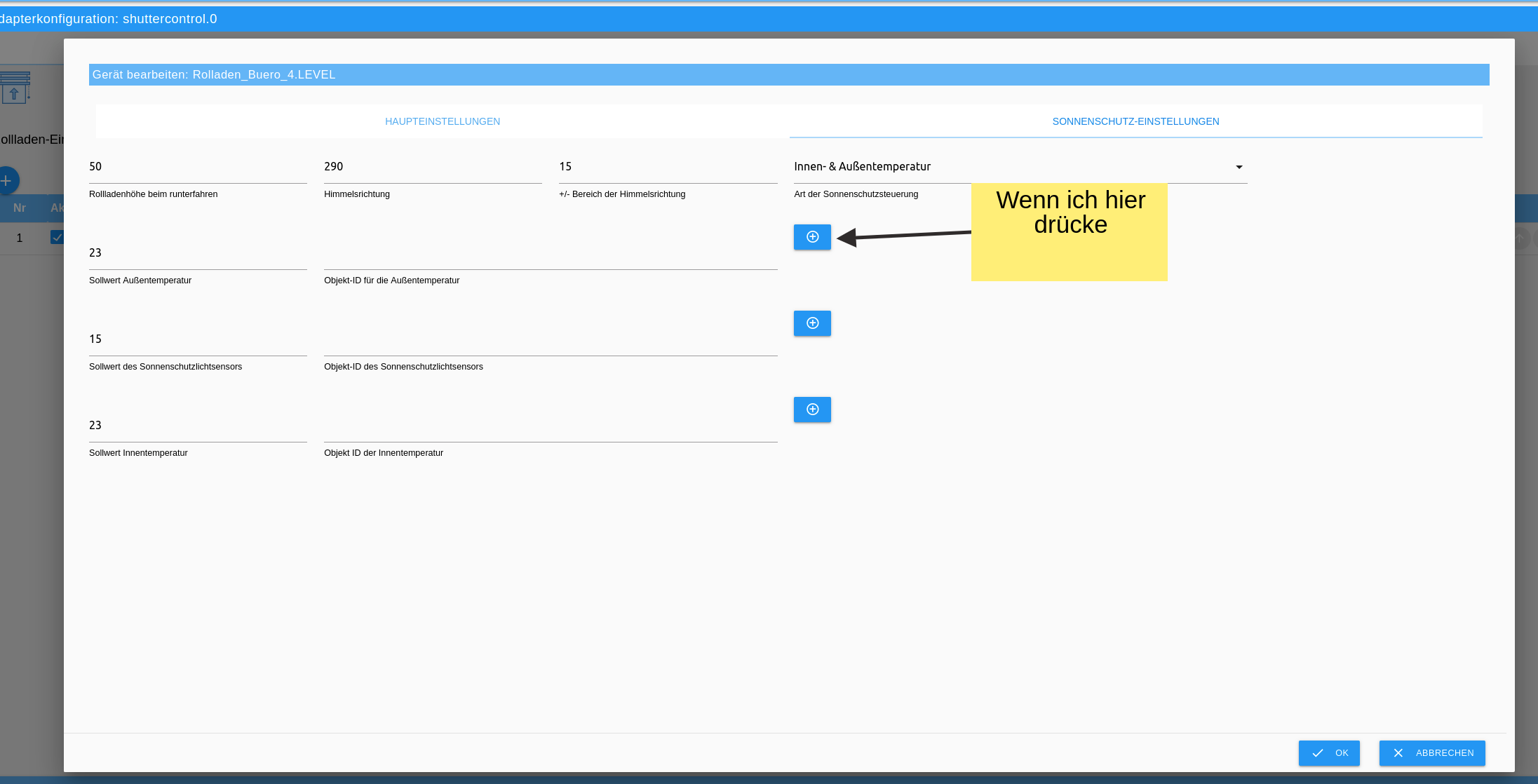1538x784 pixels.
Task: Click round add button behind dialog
Action: click(x=7, y=181)
